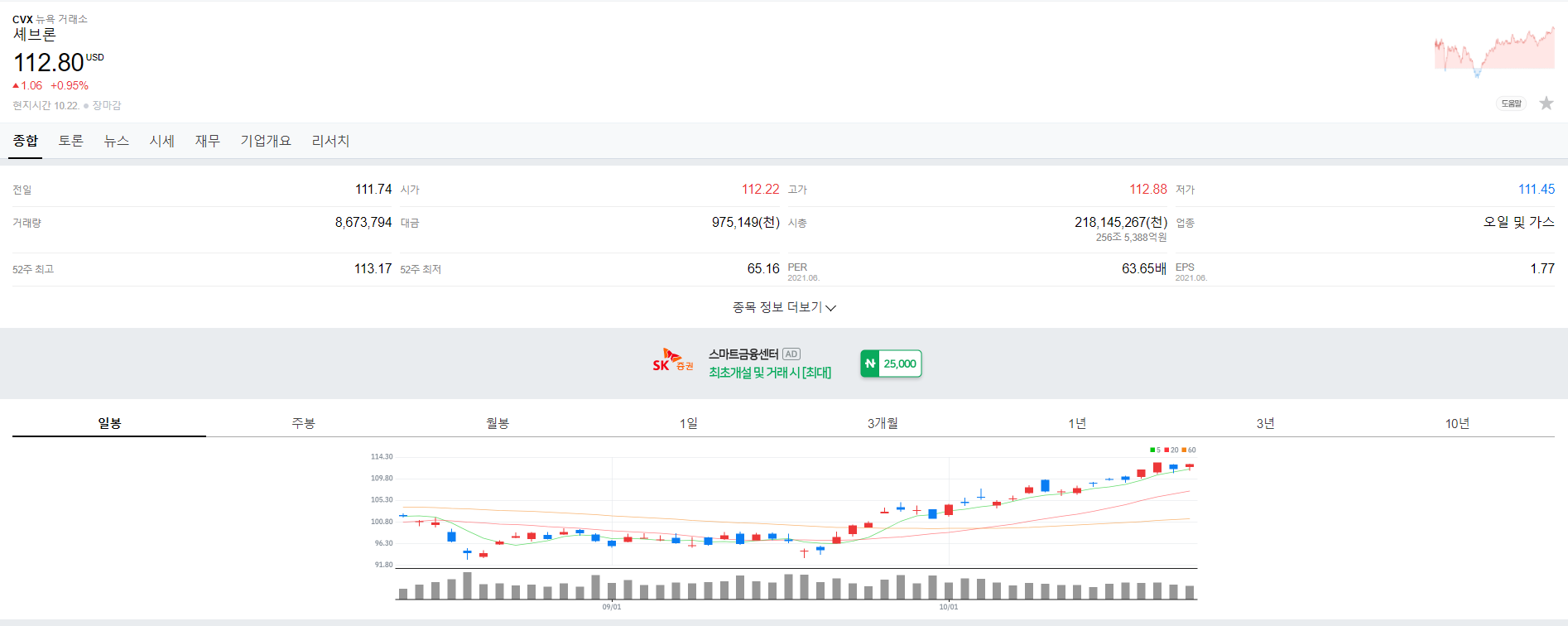
Task: Click the PER value 63.65배
Action: pos(1144,269)
